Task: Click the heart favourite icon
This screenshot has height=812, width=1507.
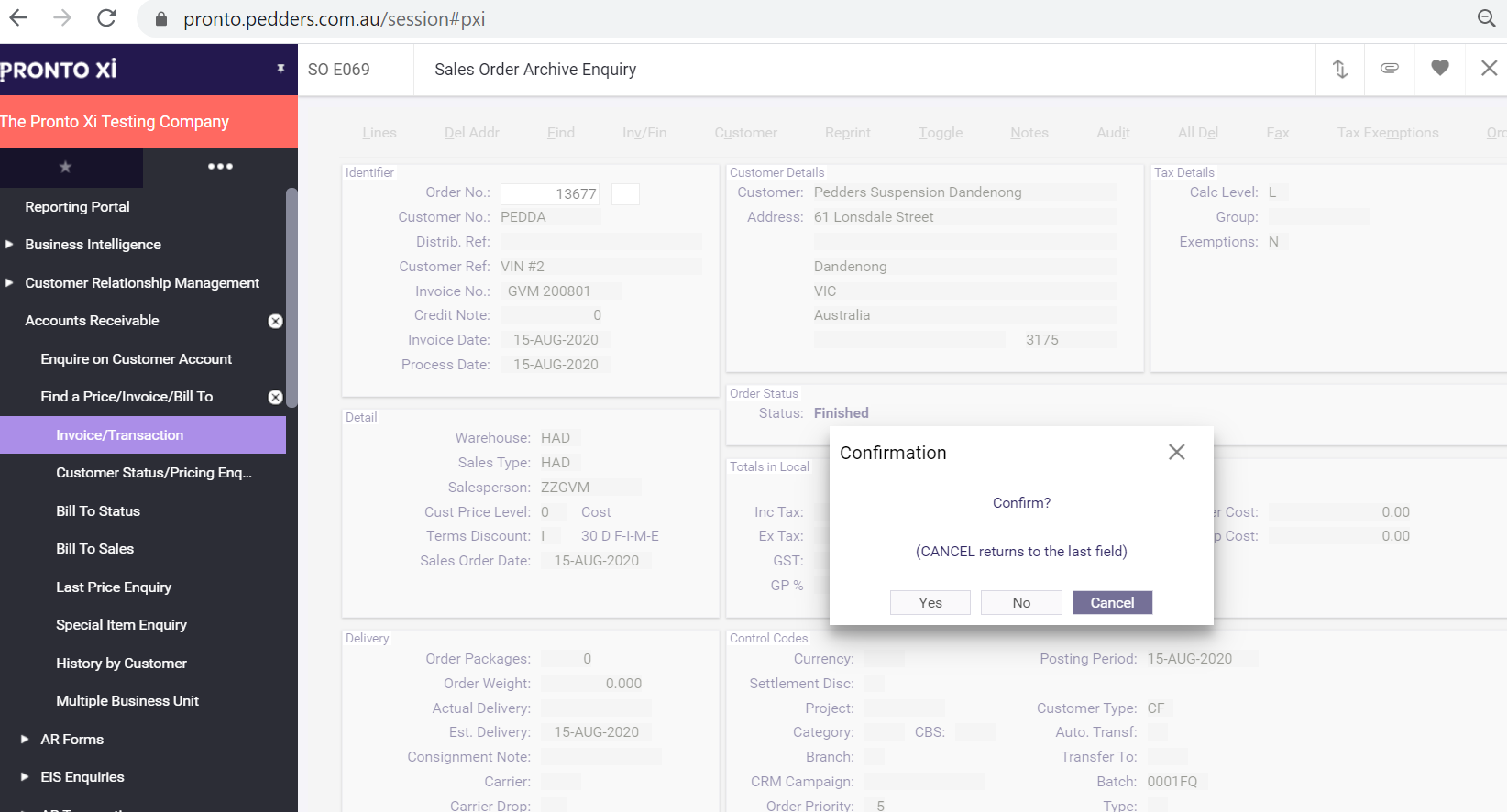Action: (x=1440, y=69)
